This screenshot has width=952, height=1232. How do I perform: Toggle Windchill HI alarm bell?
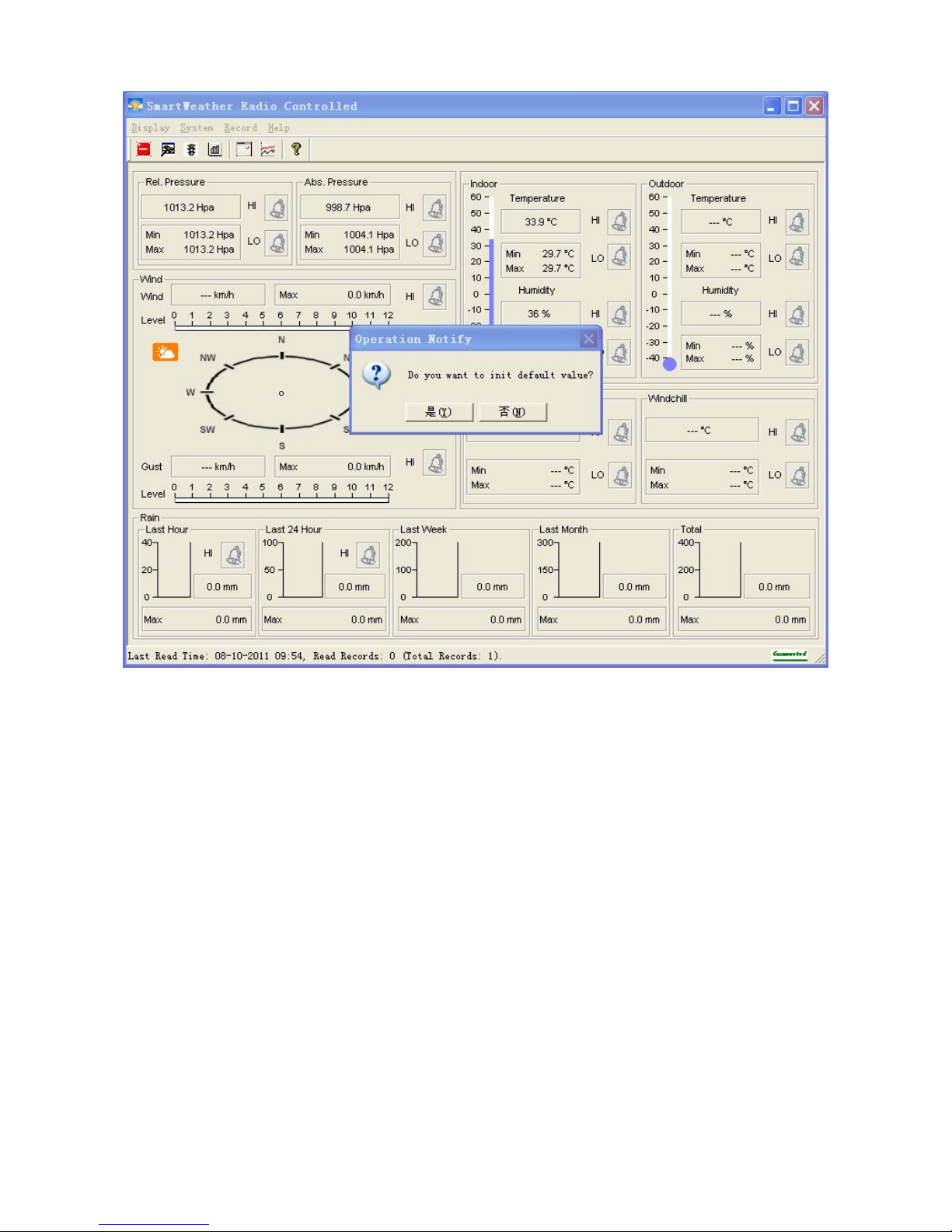[x=797, y=432]
